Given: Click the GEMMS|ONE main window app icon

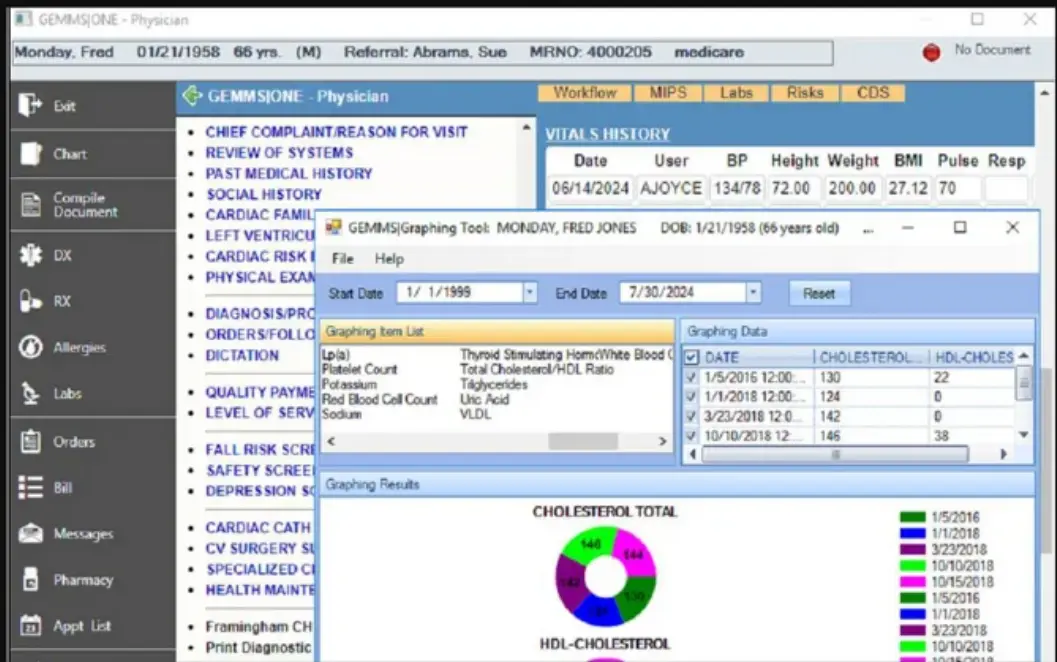Looking at the screenshot, I should point(23,19).
